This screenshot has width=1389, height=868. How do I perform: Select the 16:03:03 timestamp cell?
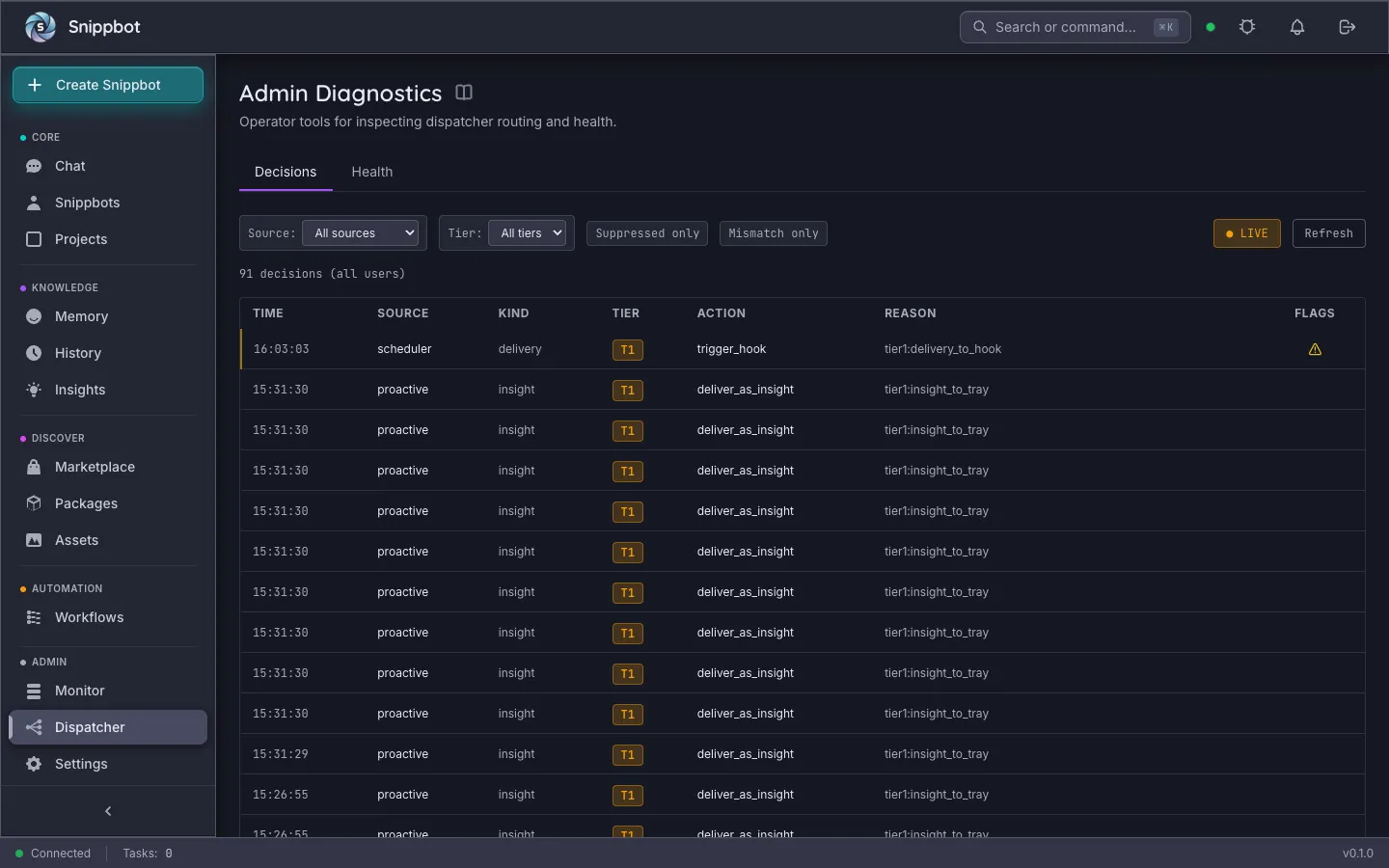pos(282,349)
